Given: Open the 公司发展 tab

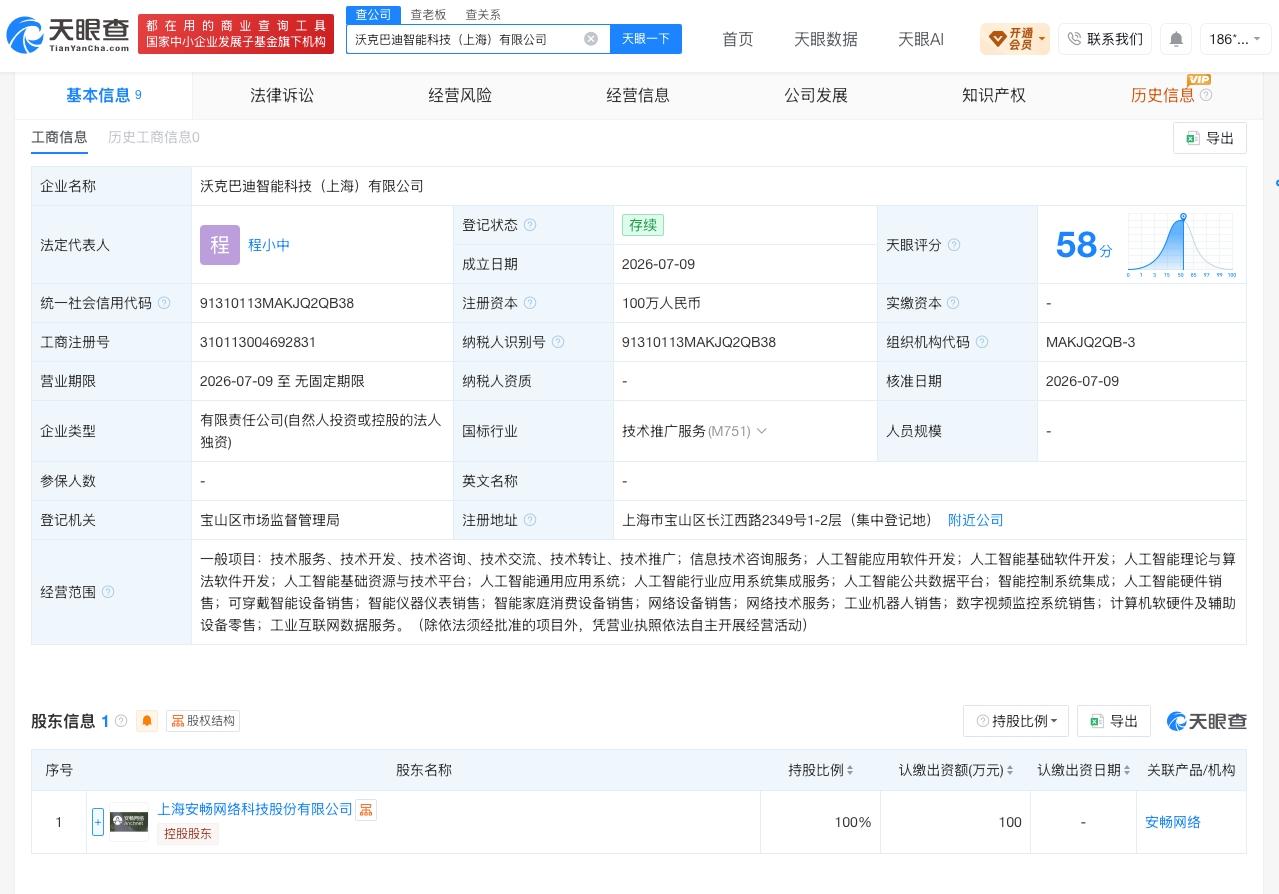Looking at the screenshot, I should (x=816, y=95).
